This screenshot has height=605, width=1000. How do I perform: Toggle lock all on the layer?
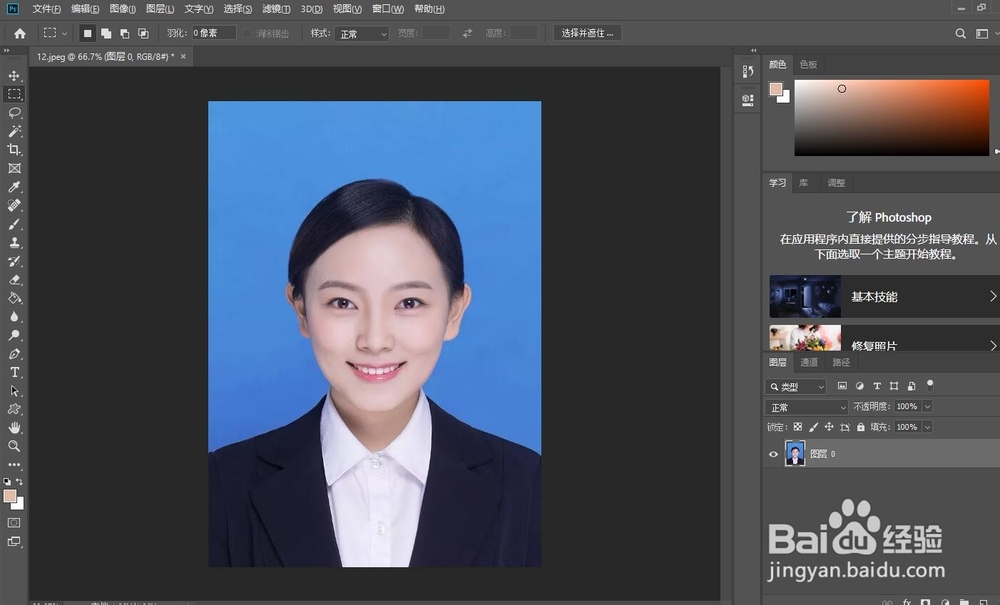tap(861, 427)
